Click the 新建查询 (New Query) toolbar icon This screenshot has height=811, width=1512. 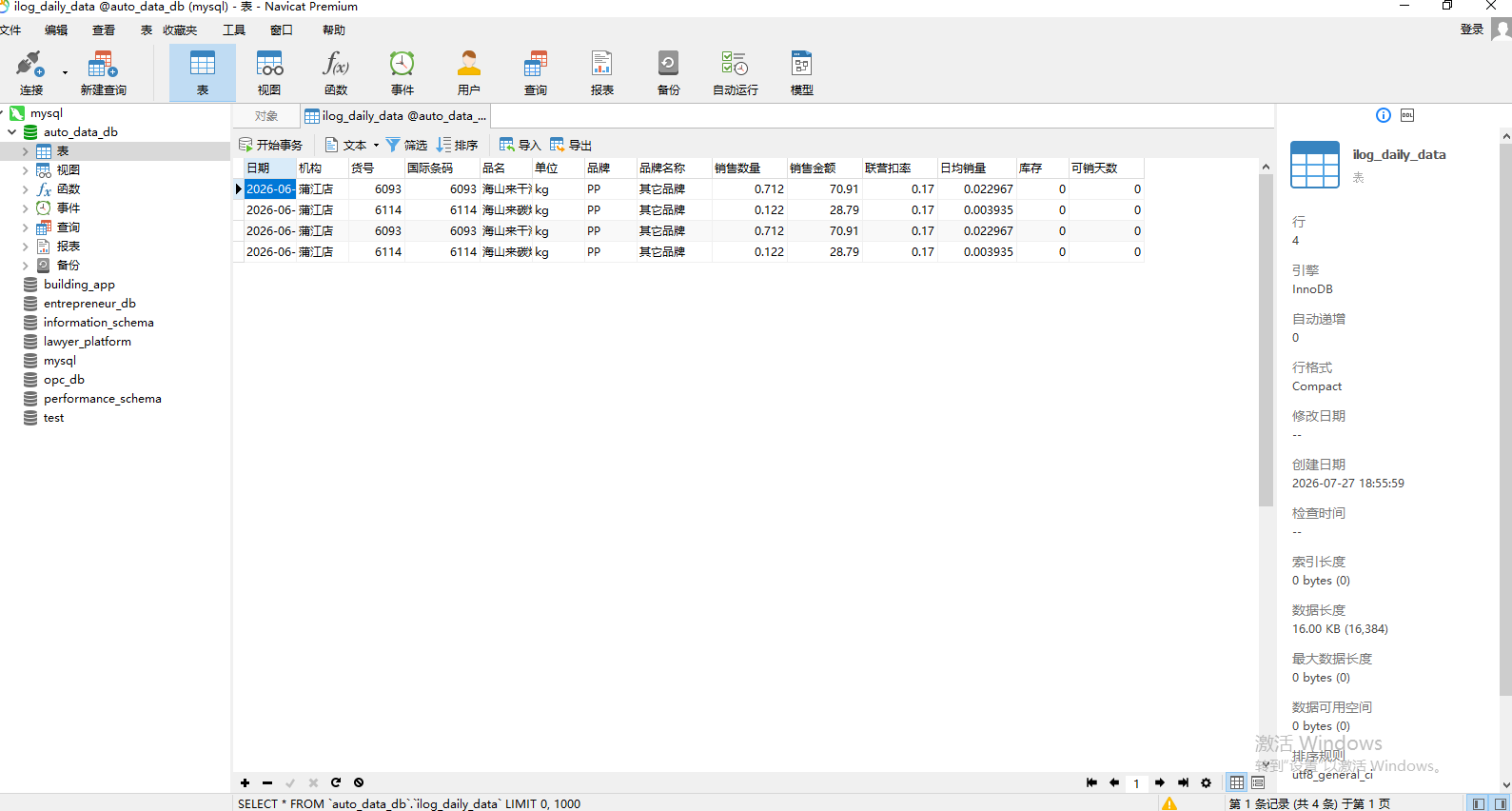click(x=103, y=73)
